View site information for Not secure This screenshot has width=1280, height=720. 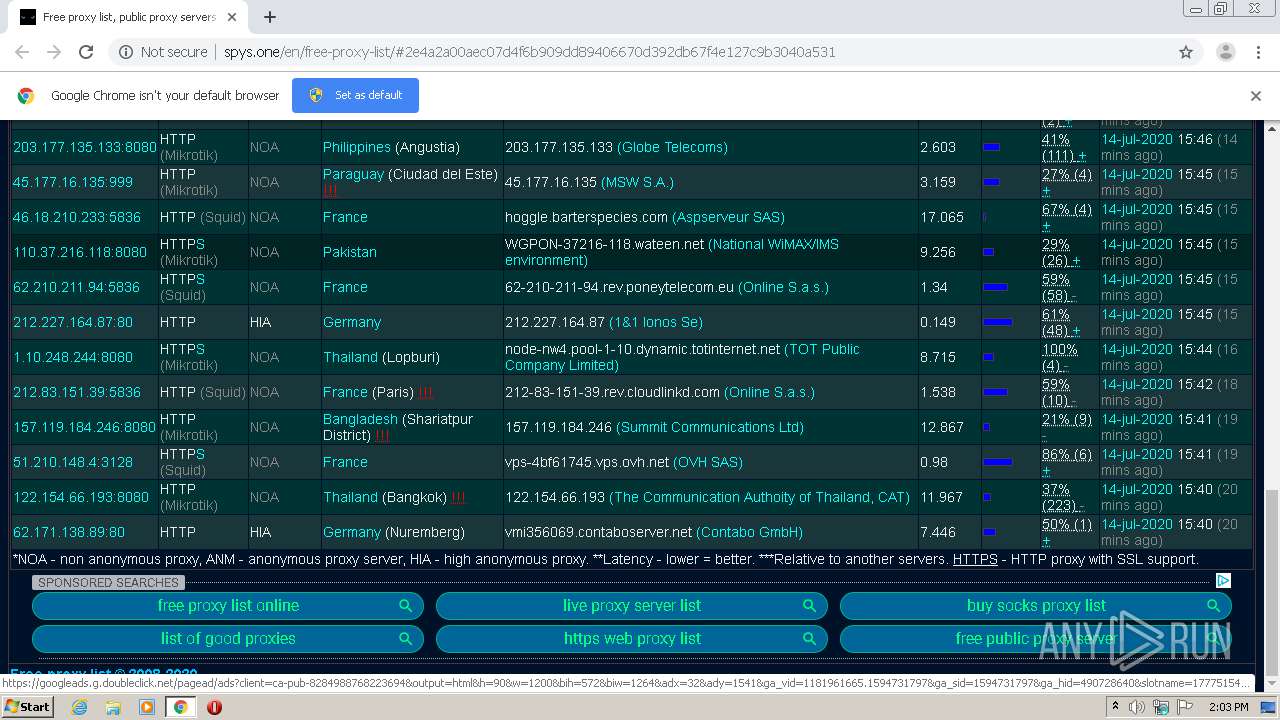pos(163,52)
